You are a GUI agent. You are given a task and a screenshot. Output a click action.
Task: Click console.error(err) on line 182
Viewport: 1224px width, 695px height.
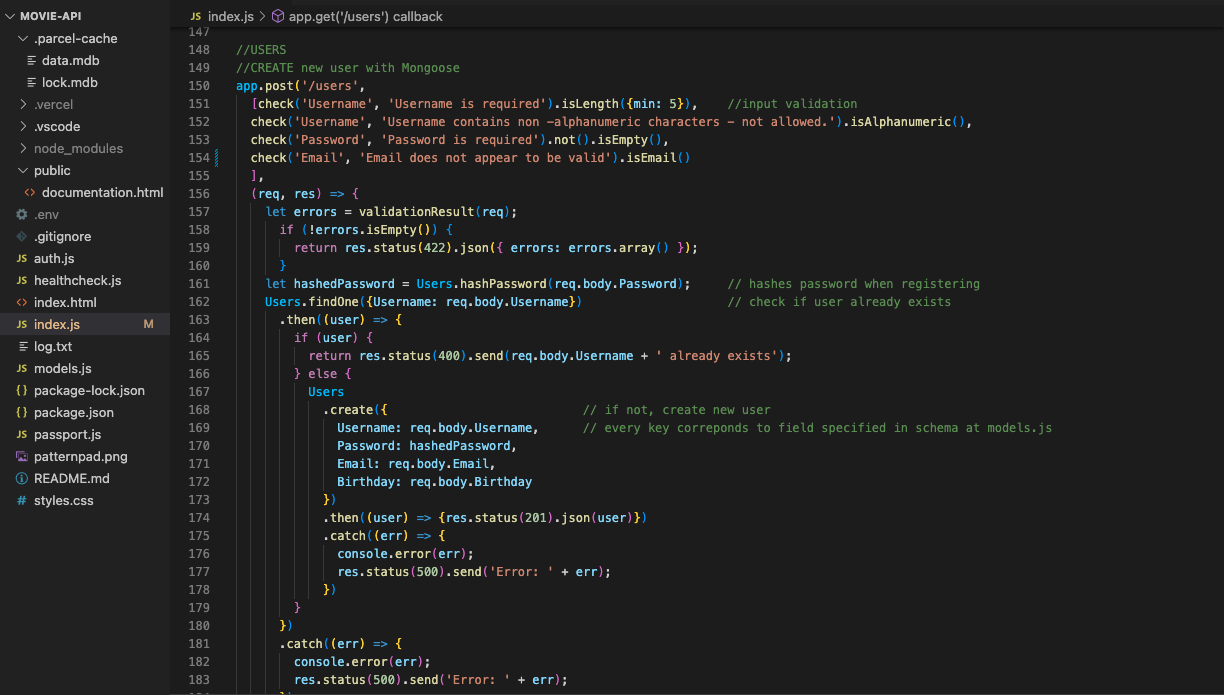pyautogui.click(x=359, y=662)
